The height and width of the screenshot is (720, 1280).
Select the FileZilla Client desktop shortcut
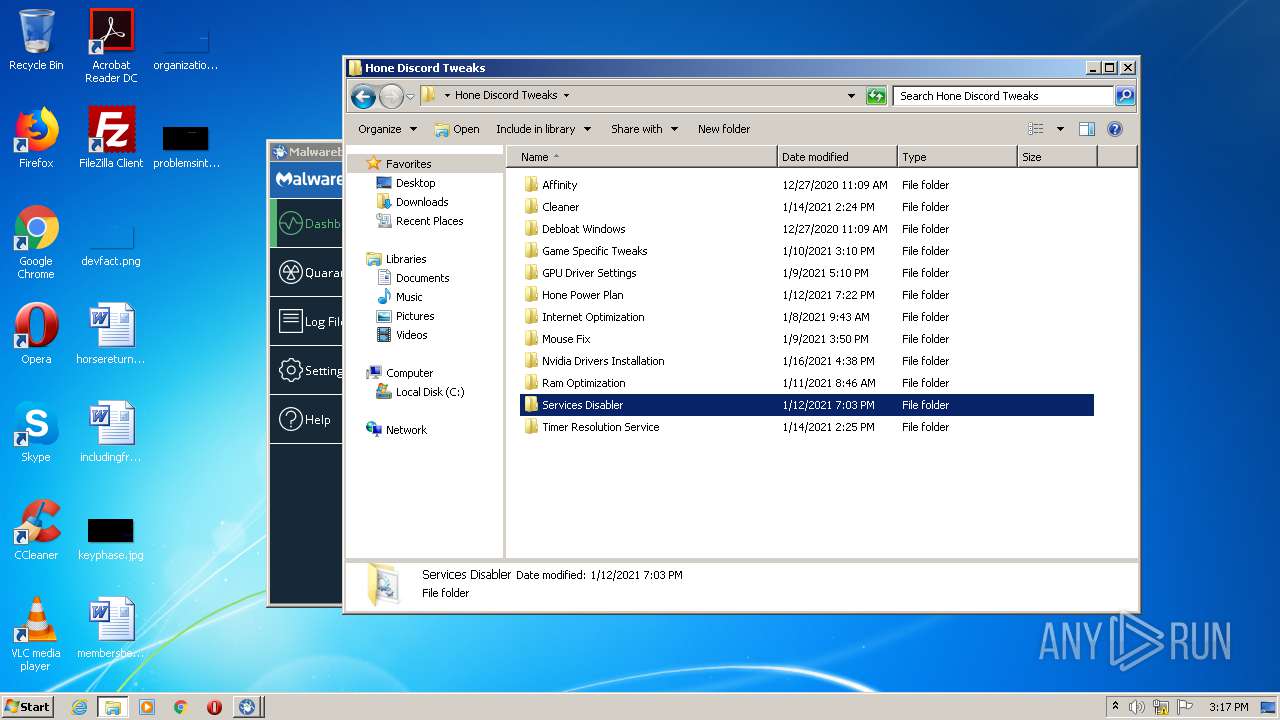[111, 138]
